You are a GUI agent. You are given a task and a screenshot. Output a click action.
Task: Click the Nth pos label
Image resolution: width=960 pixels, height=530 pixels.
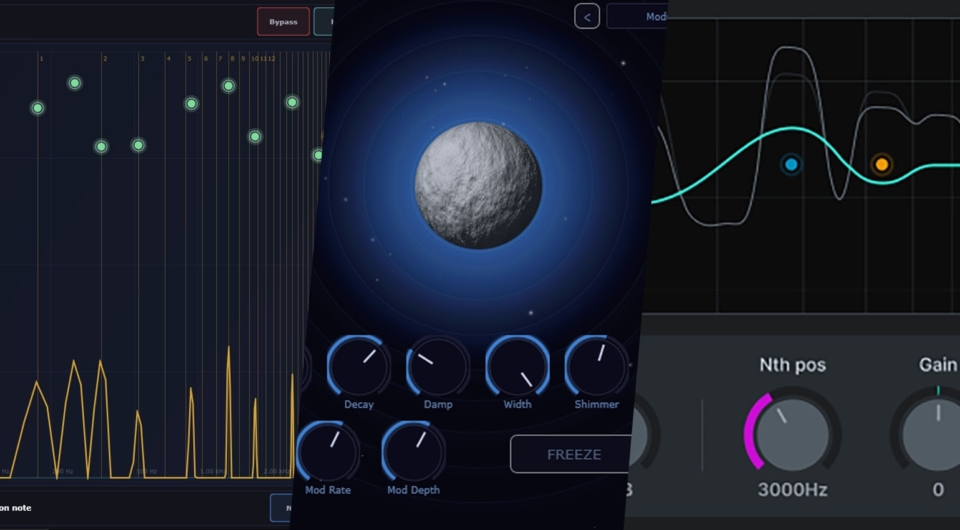tap(793, 365)
